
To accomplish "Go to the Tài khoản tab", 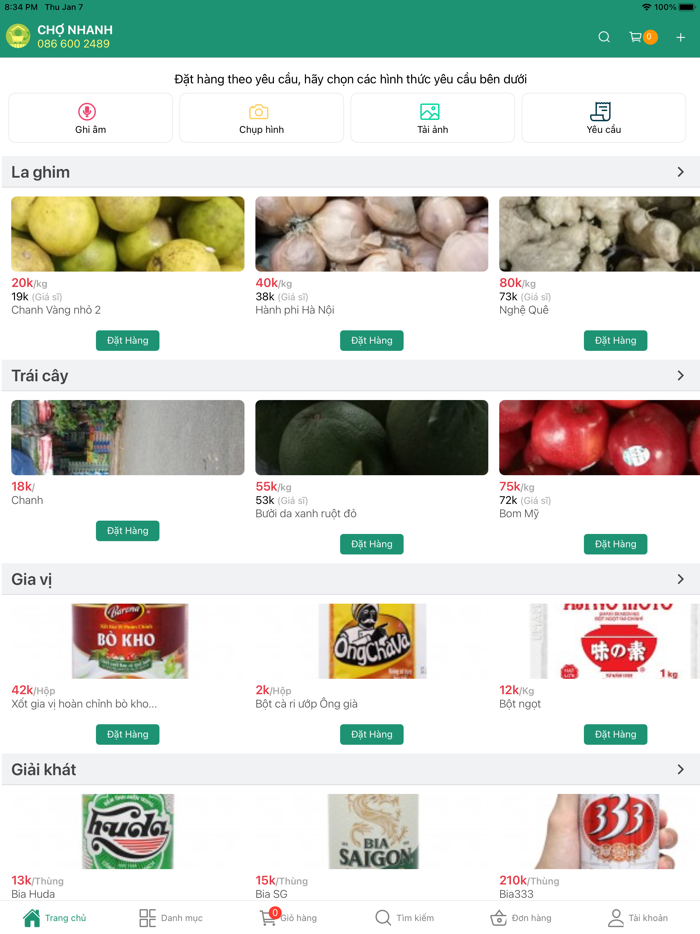I will (638, 918).
